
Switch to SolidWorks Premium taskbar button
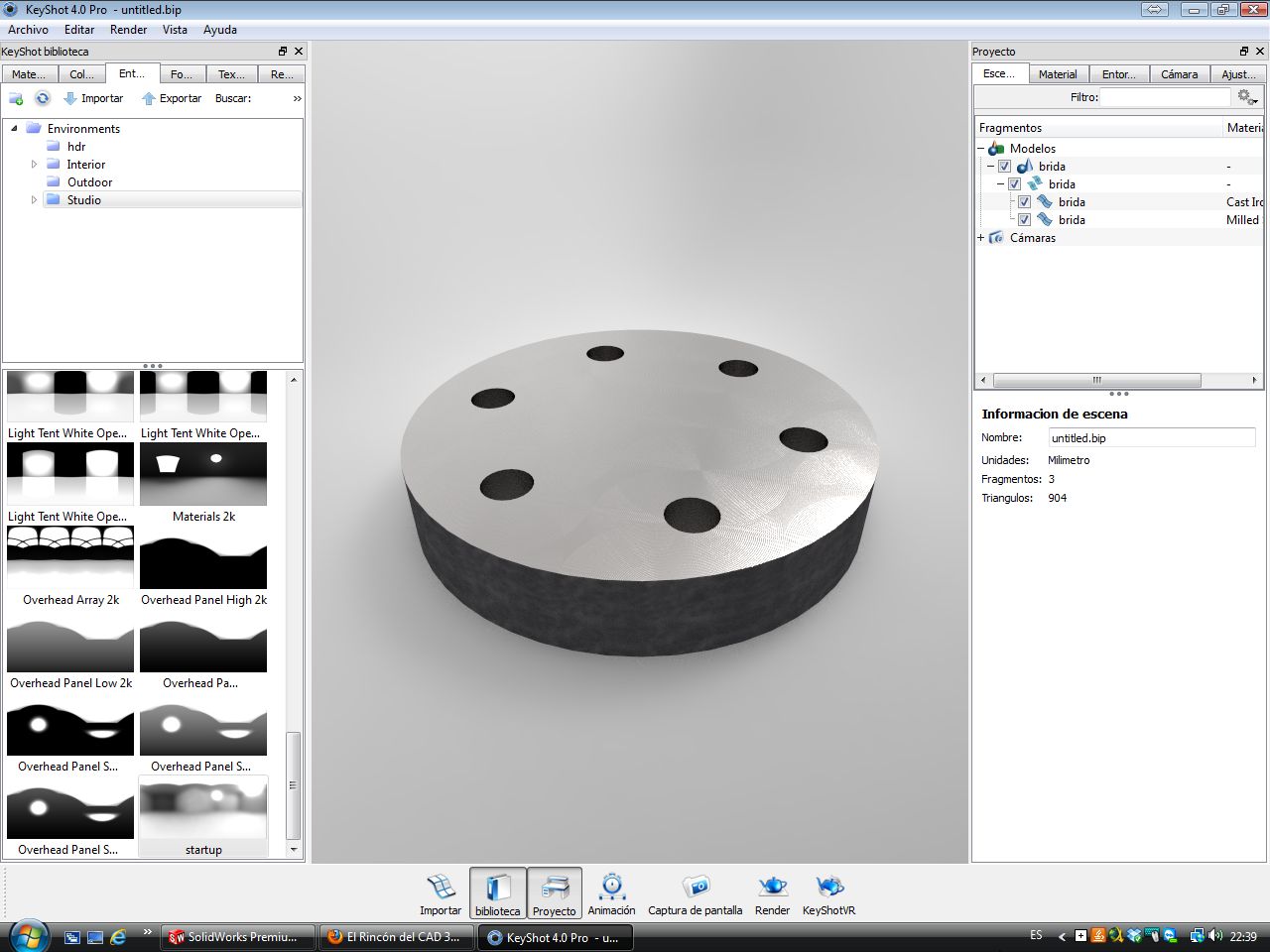coord(238,936)
